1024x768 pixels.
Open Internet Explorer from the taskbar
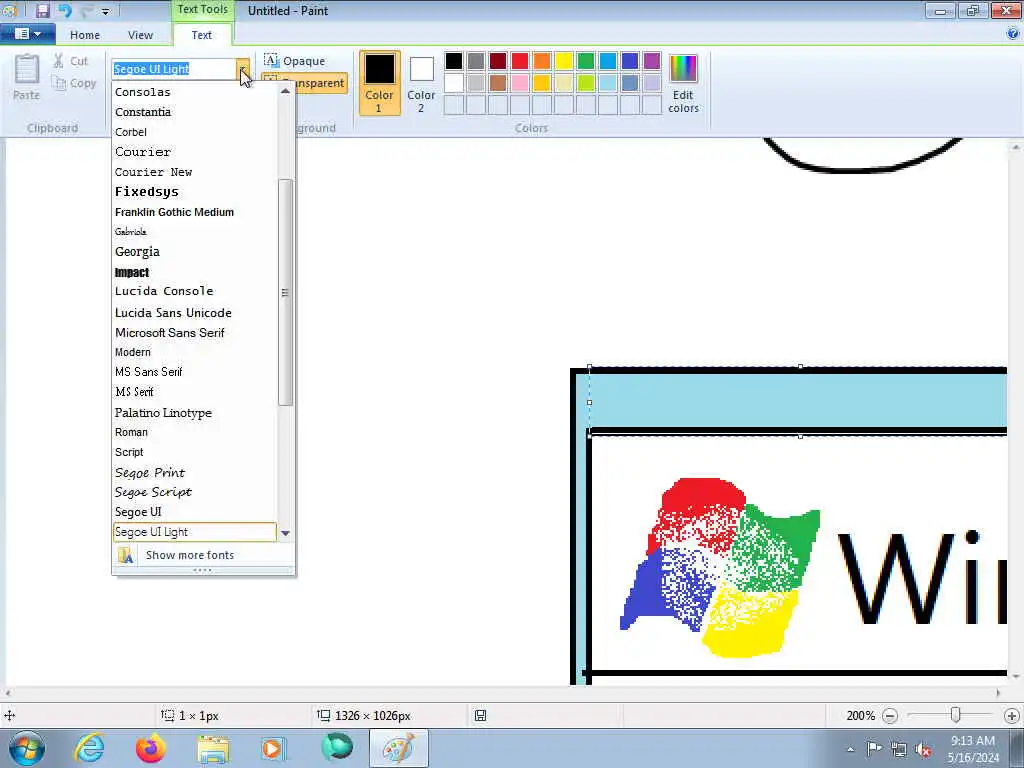point(89,748)
